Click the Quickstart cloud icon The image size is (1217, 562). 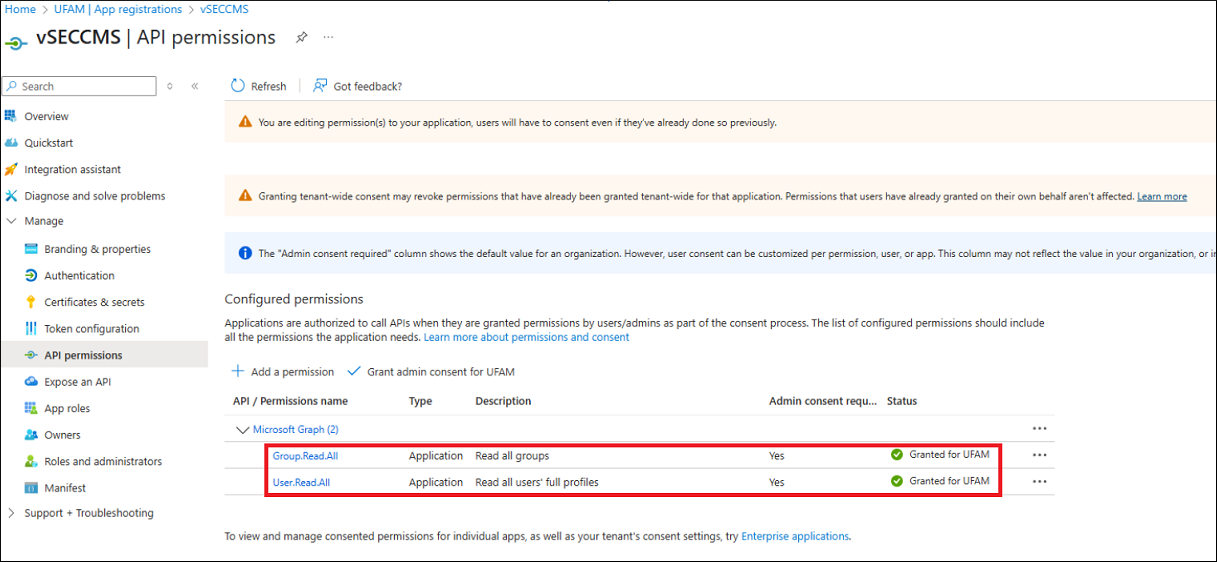click(11, 143)
